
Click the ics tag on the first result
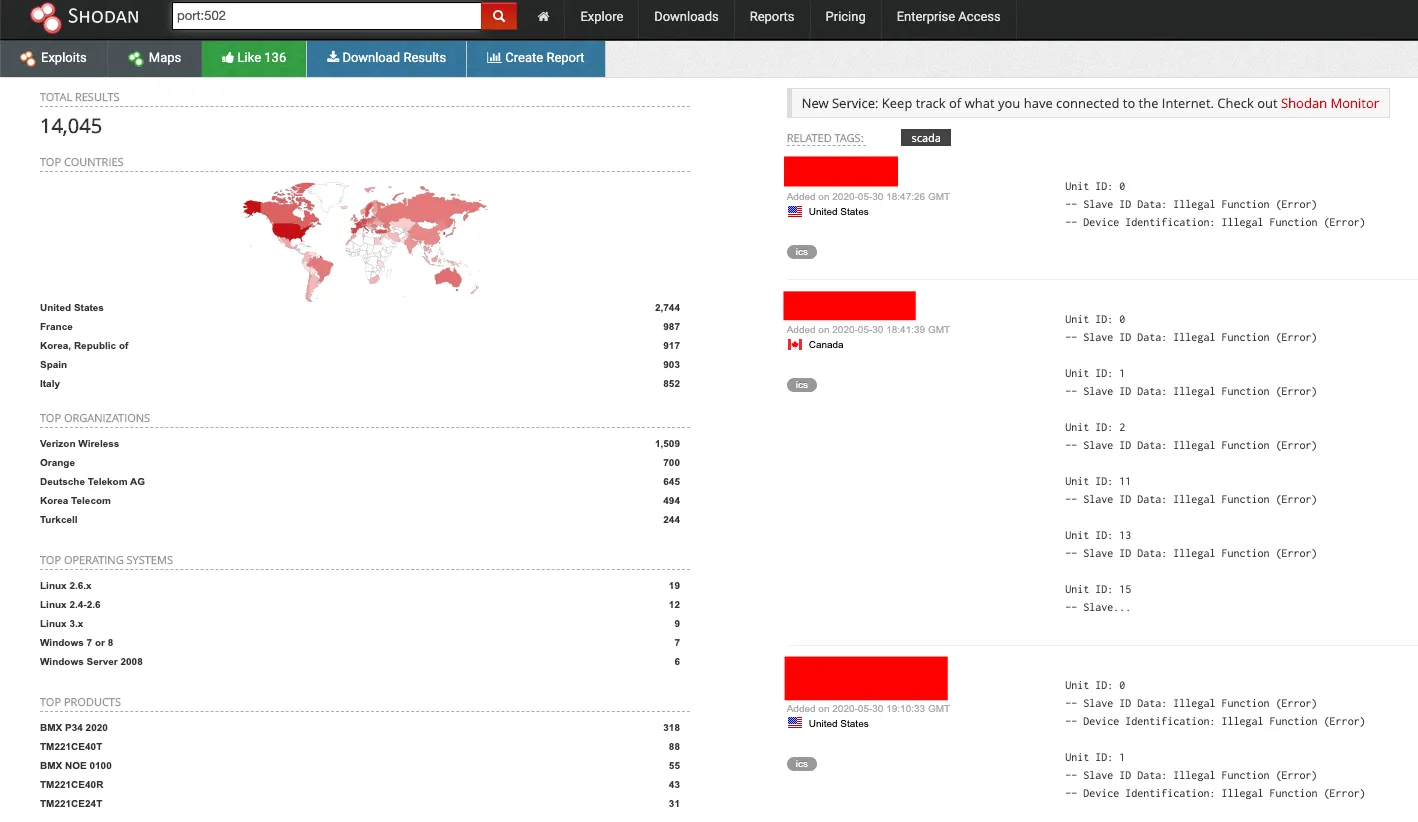coord(801,251)
